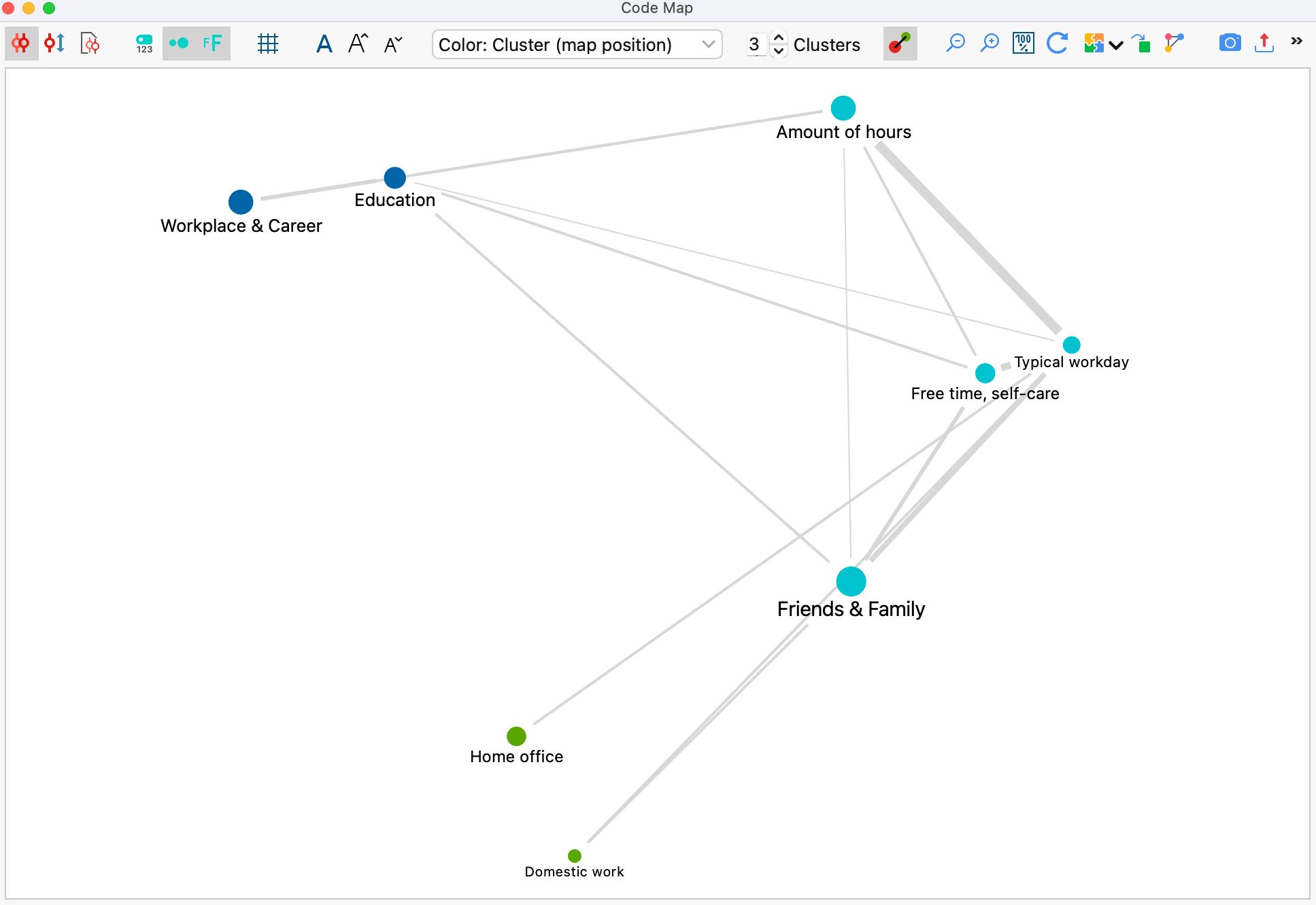Increase the number of clusters

tap(779, 37)
